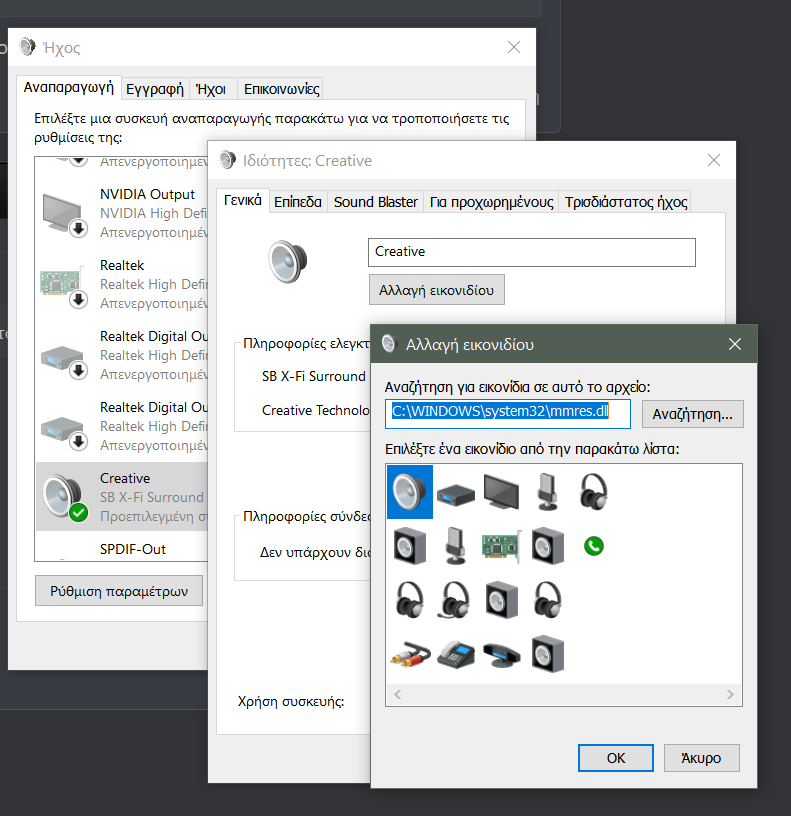
Task: Select the round loudspeaker icon highlighted in blue
Action: click(x=408, y=491)
